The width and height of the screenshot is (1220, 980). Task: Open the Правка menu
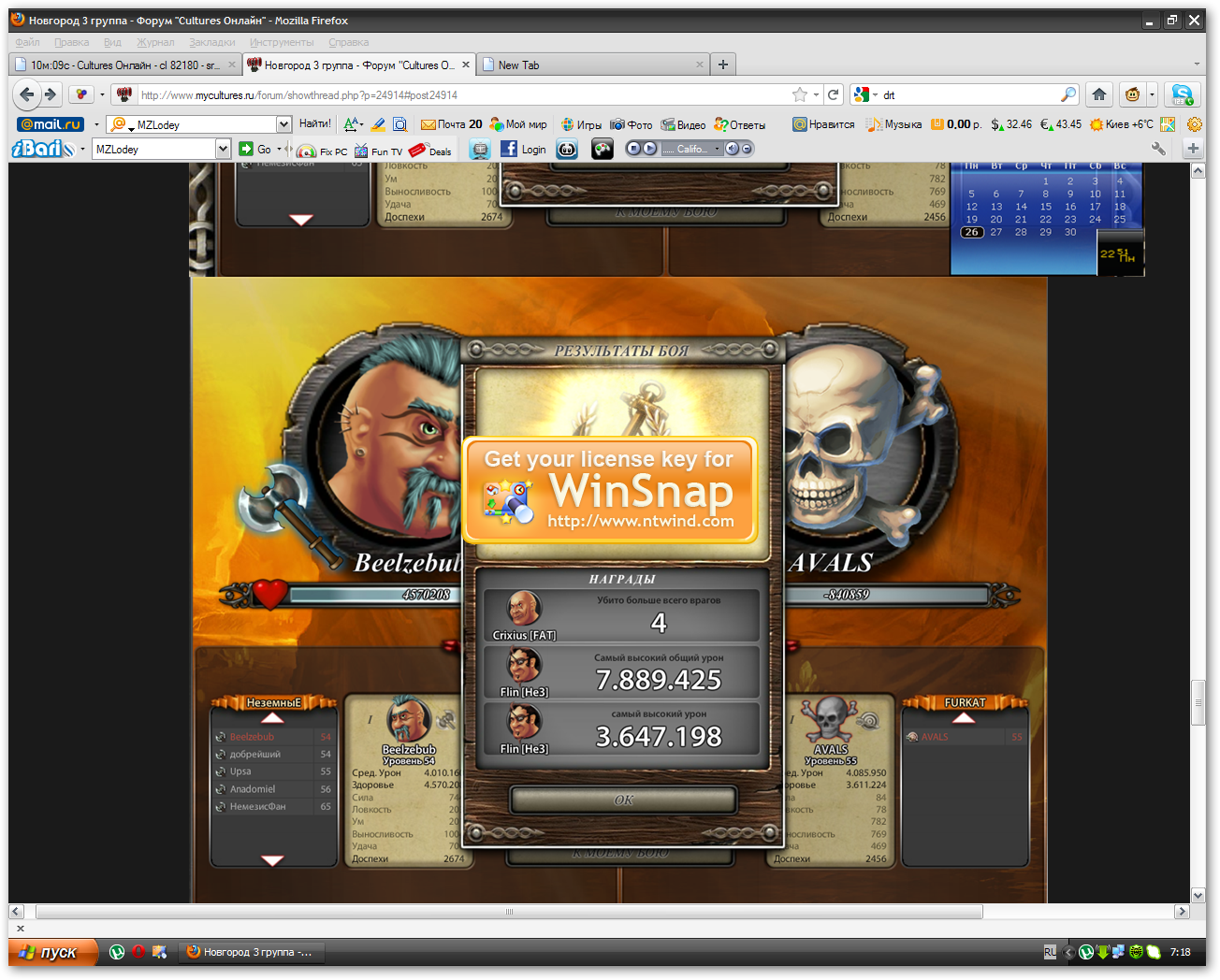[71, 42]
